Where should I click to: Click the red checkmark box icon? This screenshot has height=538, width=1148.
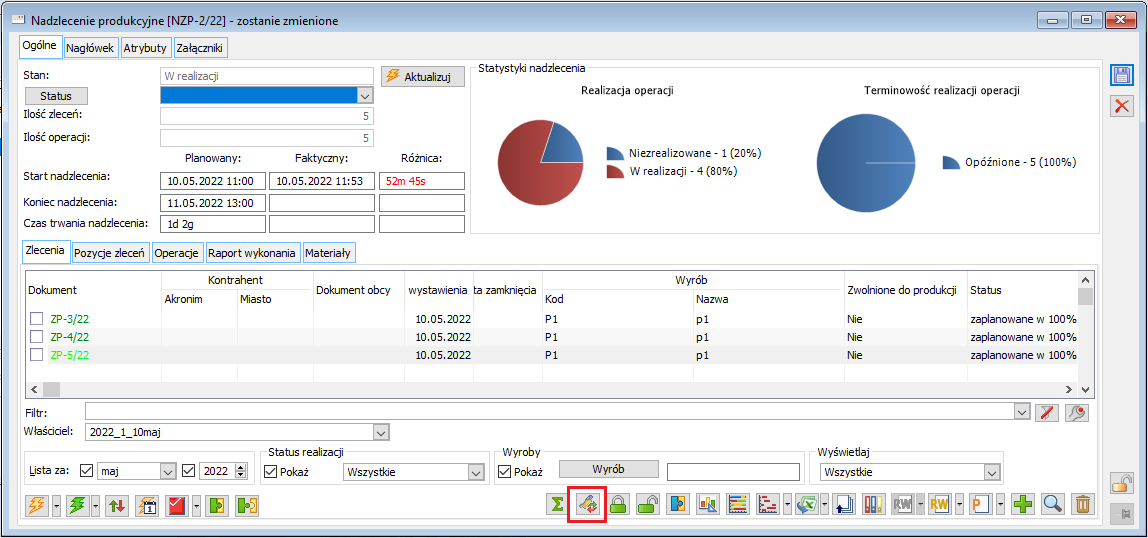(x=178, y=505)
